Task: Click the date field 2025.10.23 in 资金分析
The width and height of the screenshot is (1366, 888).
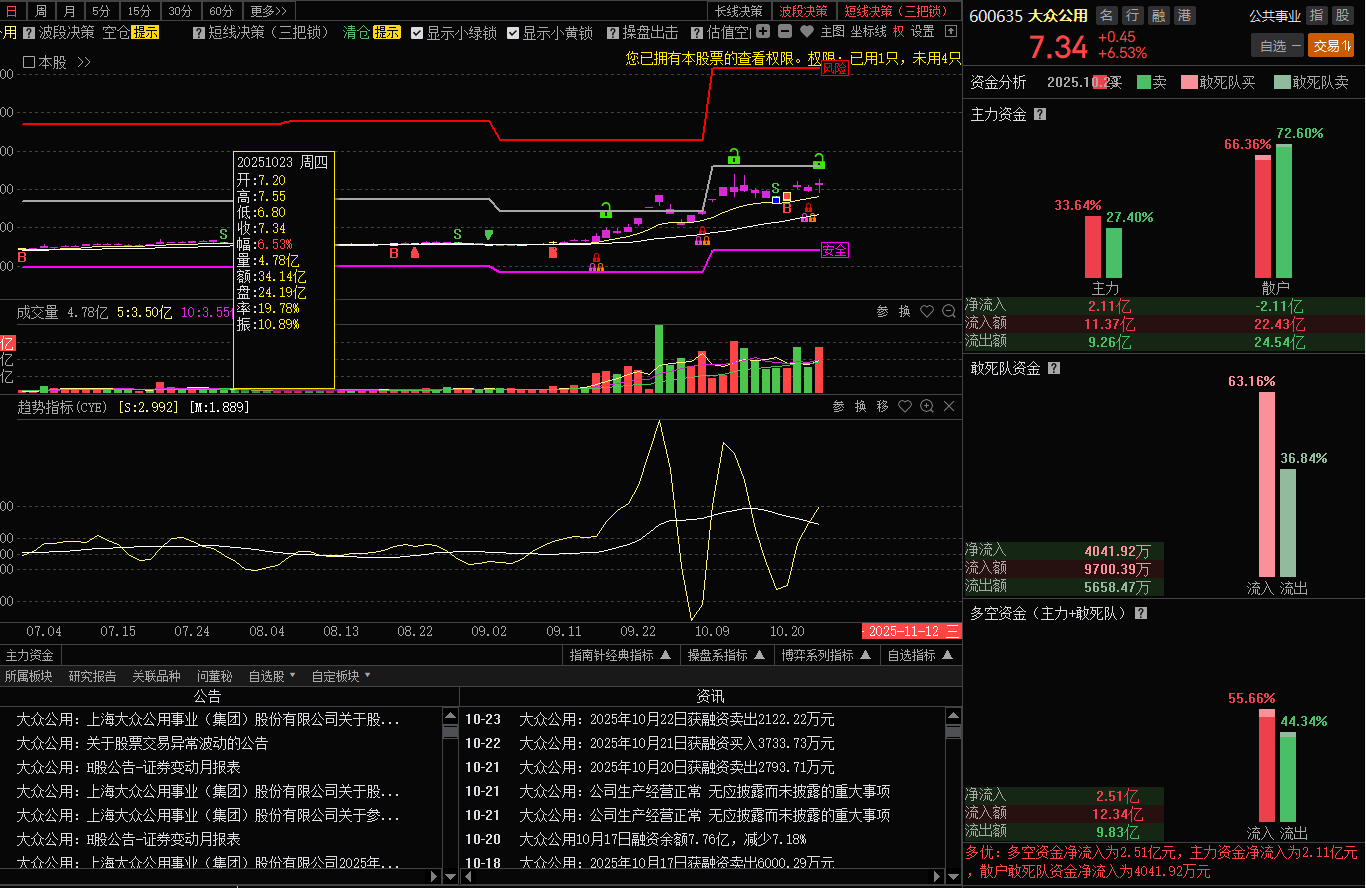Action: click(1084, 82)
